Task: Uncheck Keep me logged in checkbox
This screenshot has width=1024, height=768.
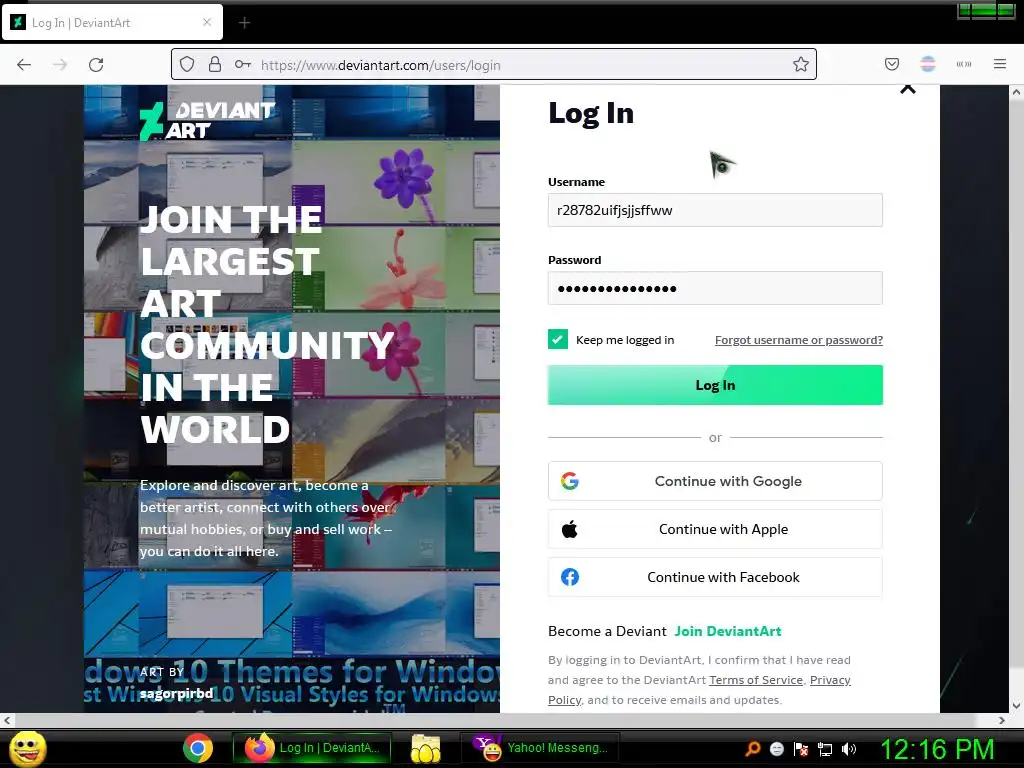Action: (x=558, y=339)
